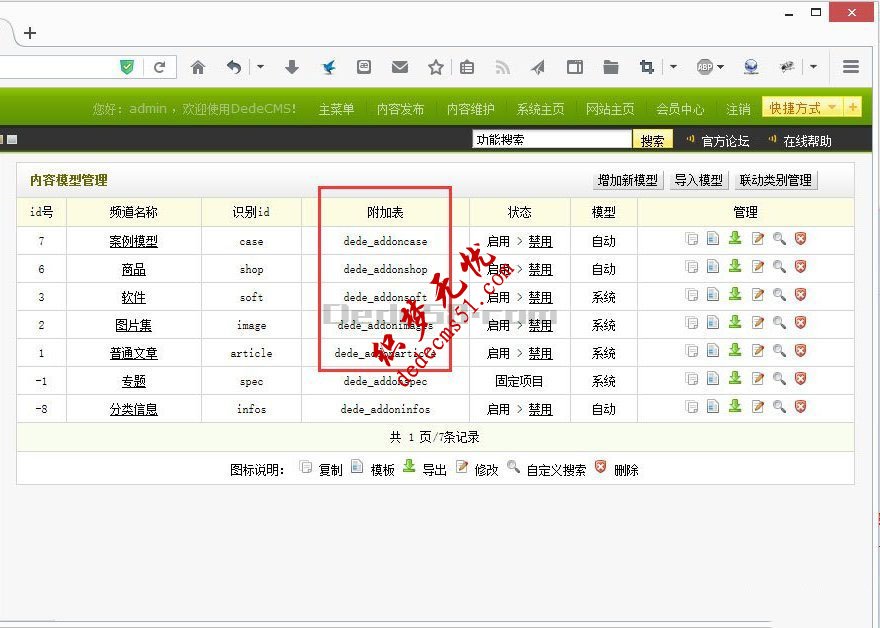Click the browser refresh icon
The image size is (880, 628).
click(160, 67)
